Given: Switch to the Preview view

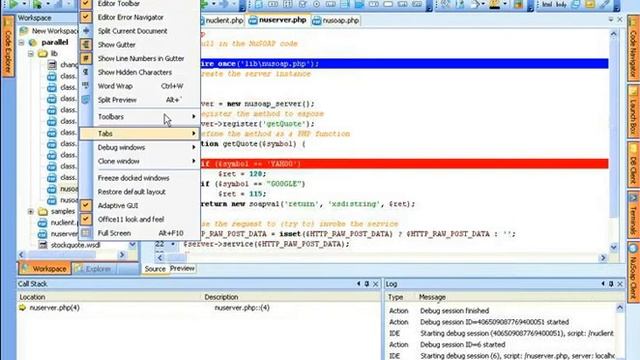Looking at the screenshot, I should click(182, 268).
